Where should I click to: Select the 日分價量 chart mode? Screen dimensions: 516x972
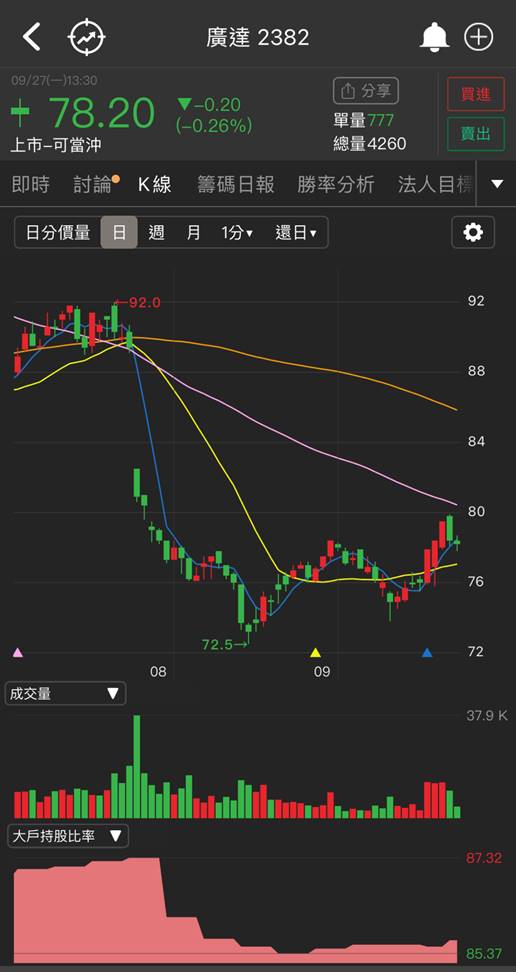58,233
